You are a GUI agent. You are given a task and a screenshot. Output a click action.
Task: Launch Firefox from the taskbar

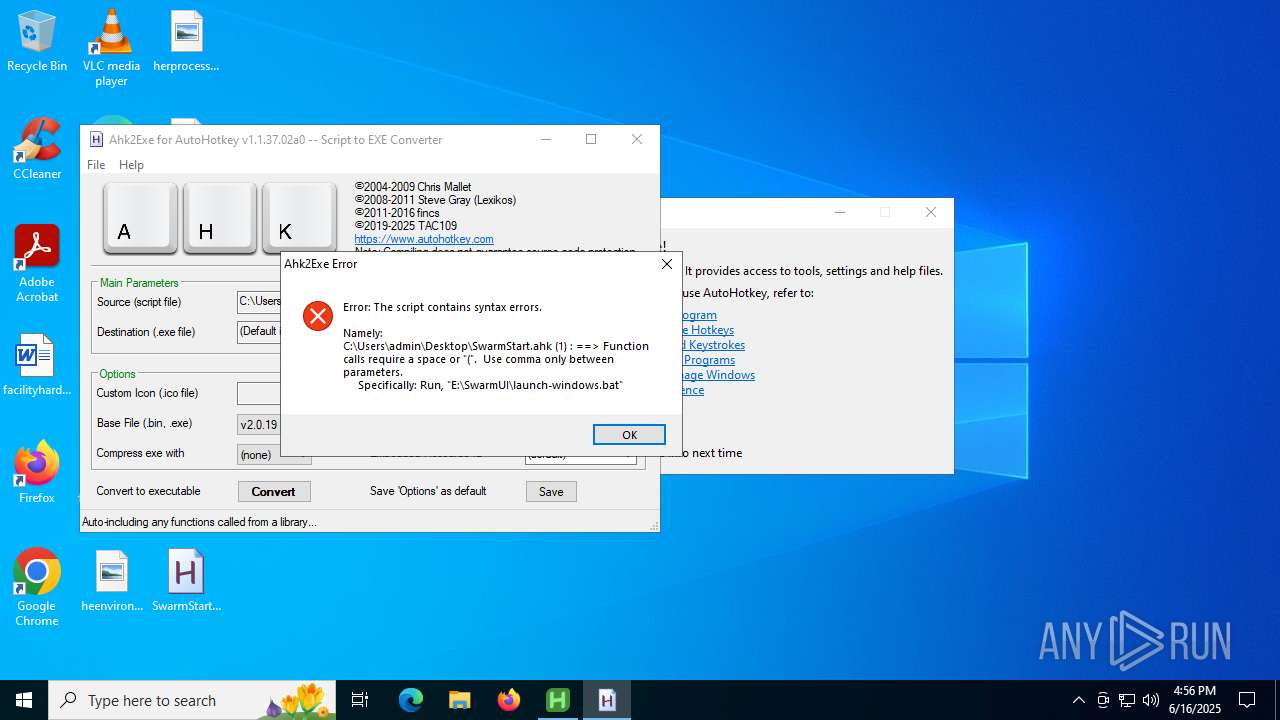pyautogui.click(x=509, y=700)
